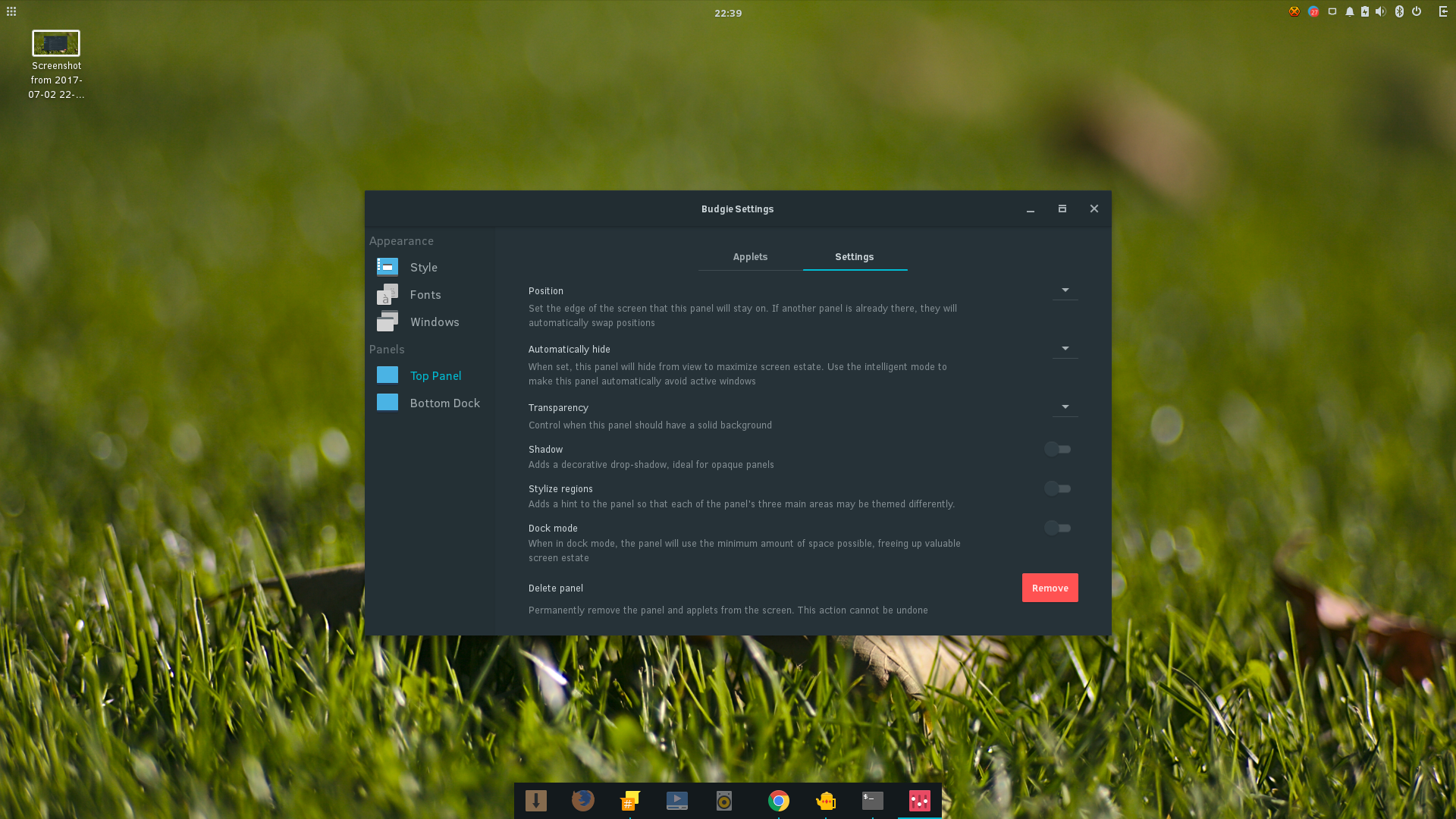Launch the download manager dock icon
The height and width of the screenshot is (819, 1456).
click(x=536, y=801)
